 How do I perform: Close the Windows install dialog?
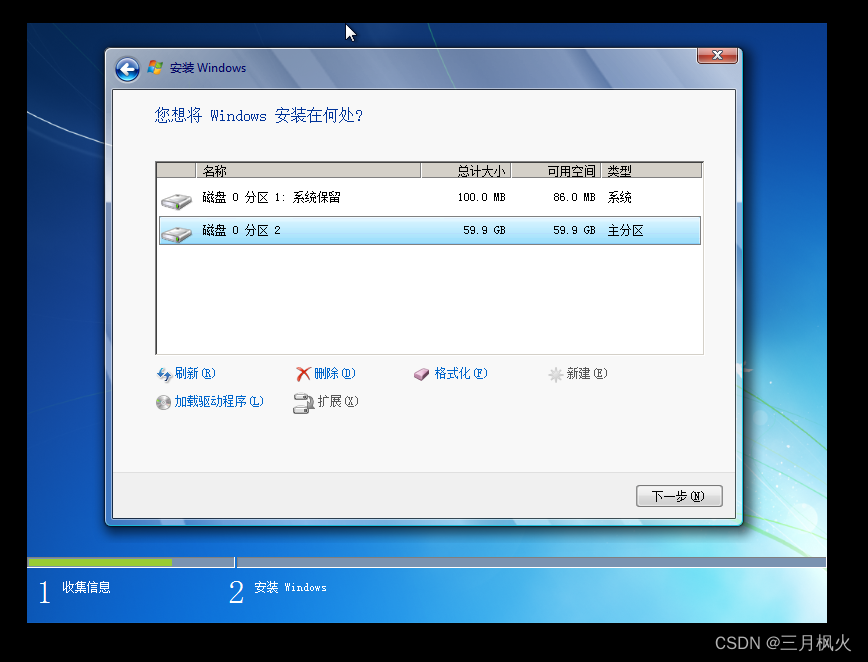(x=717, y=55)
